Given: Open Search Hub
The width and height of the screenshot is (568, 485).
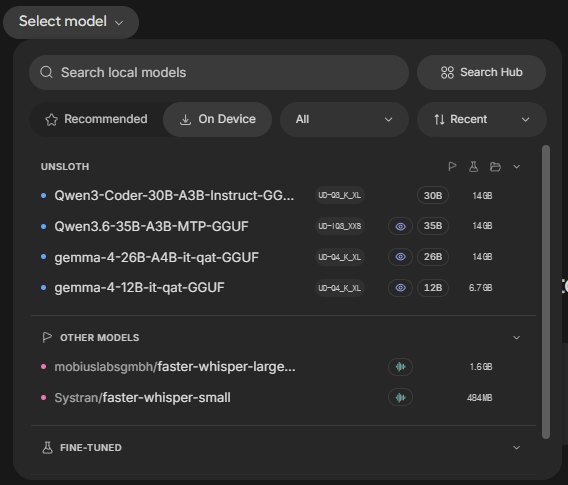Looking at the screenshot, I should 481,72.
